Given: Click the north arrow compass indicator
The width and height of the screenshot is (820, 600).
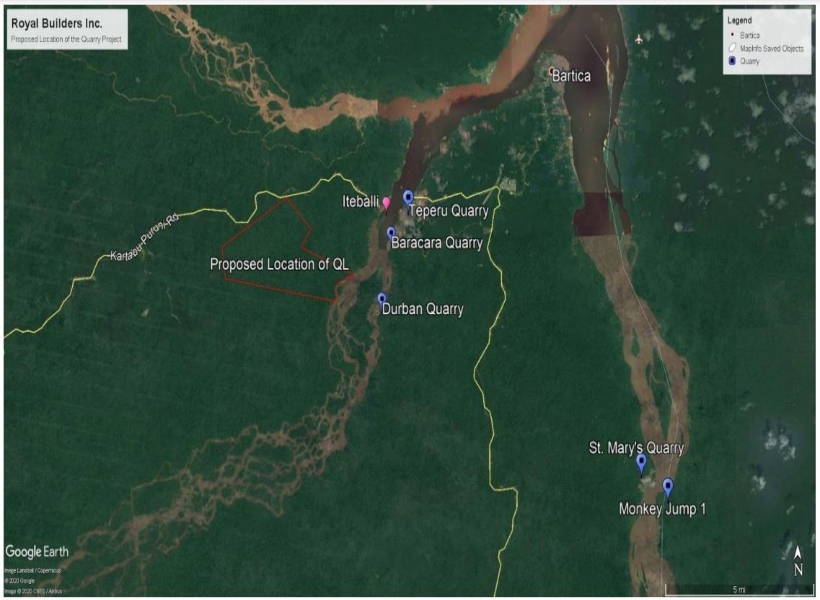Looking at the screenshot, I should (x=798, y=560).
